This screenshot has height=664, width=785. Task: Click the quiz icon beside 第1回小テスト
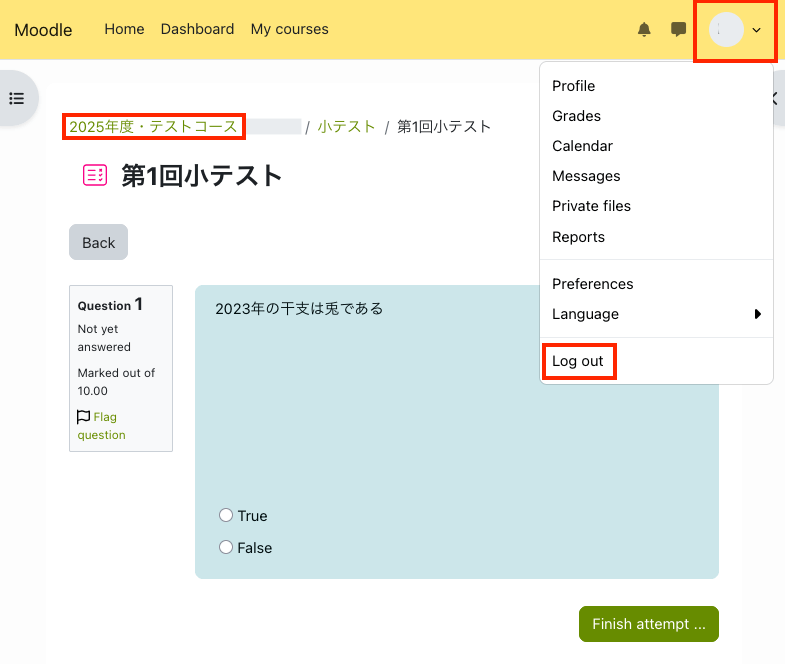pyautogui.click(x=95, y=176)
